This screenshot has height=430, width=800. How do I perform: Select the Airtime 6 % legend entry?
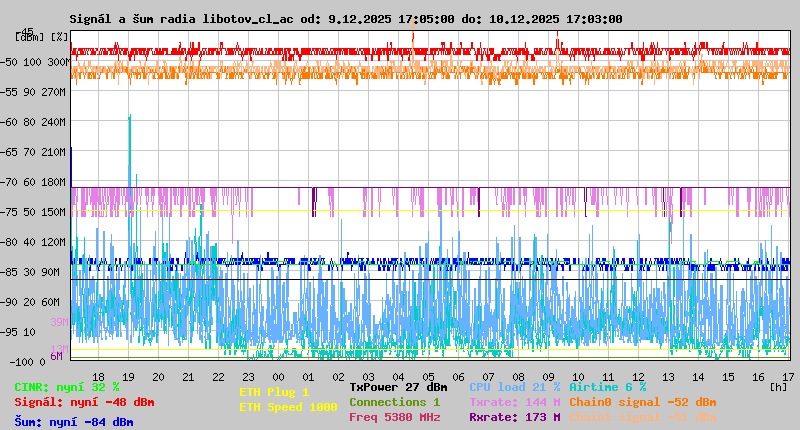coord(607,387)
